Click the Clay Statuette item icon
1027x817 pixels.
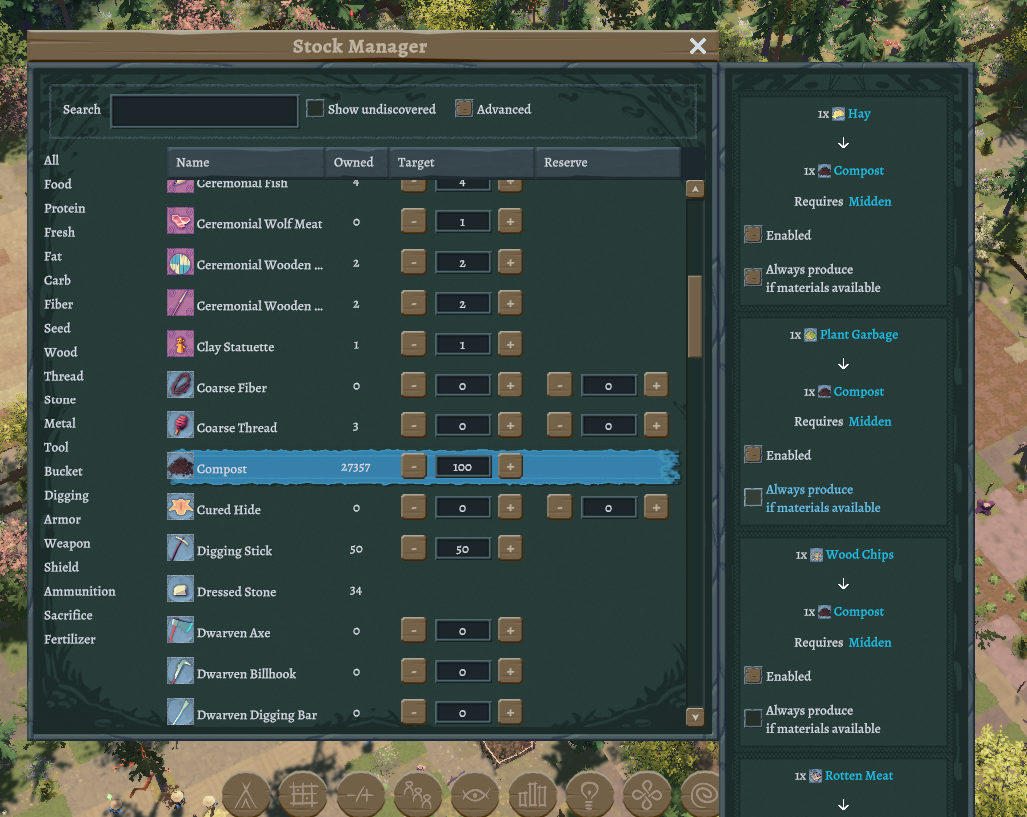pyautogui.click(x=180, y=344)
